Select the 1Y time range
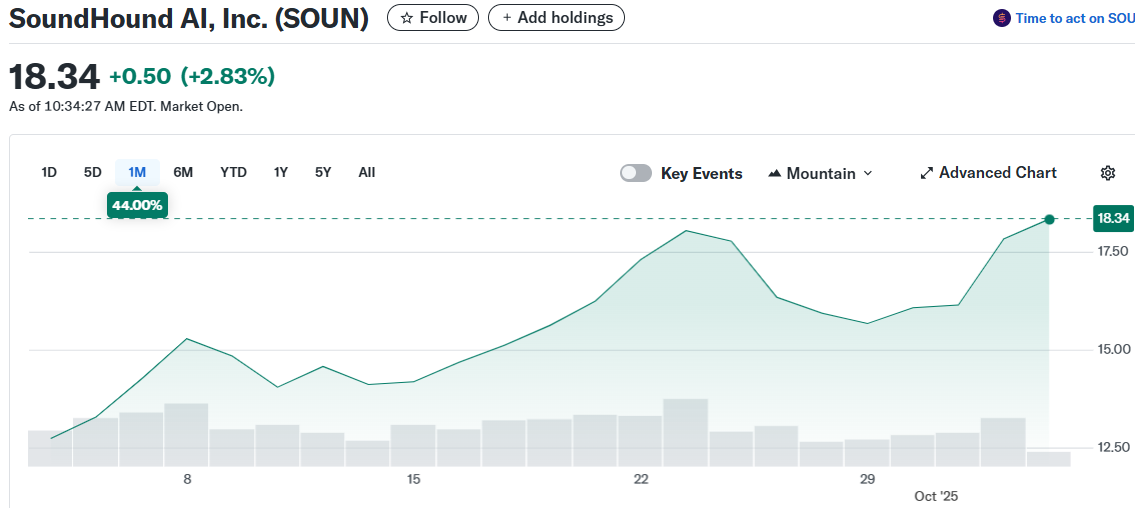The height and width of the screenshot is (508, 1135). pyautogui.click(x=281, y=172)
